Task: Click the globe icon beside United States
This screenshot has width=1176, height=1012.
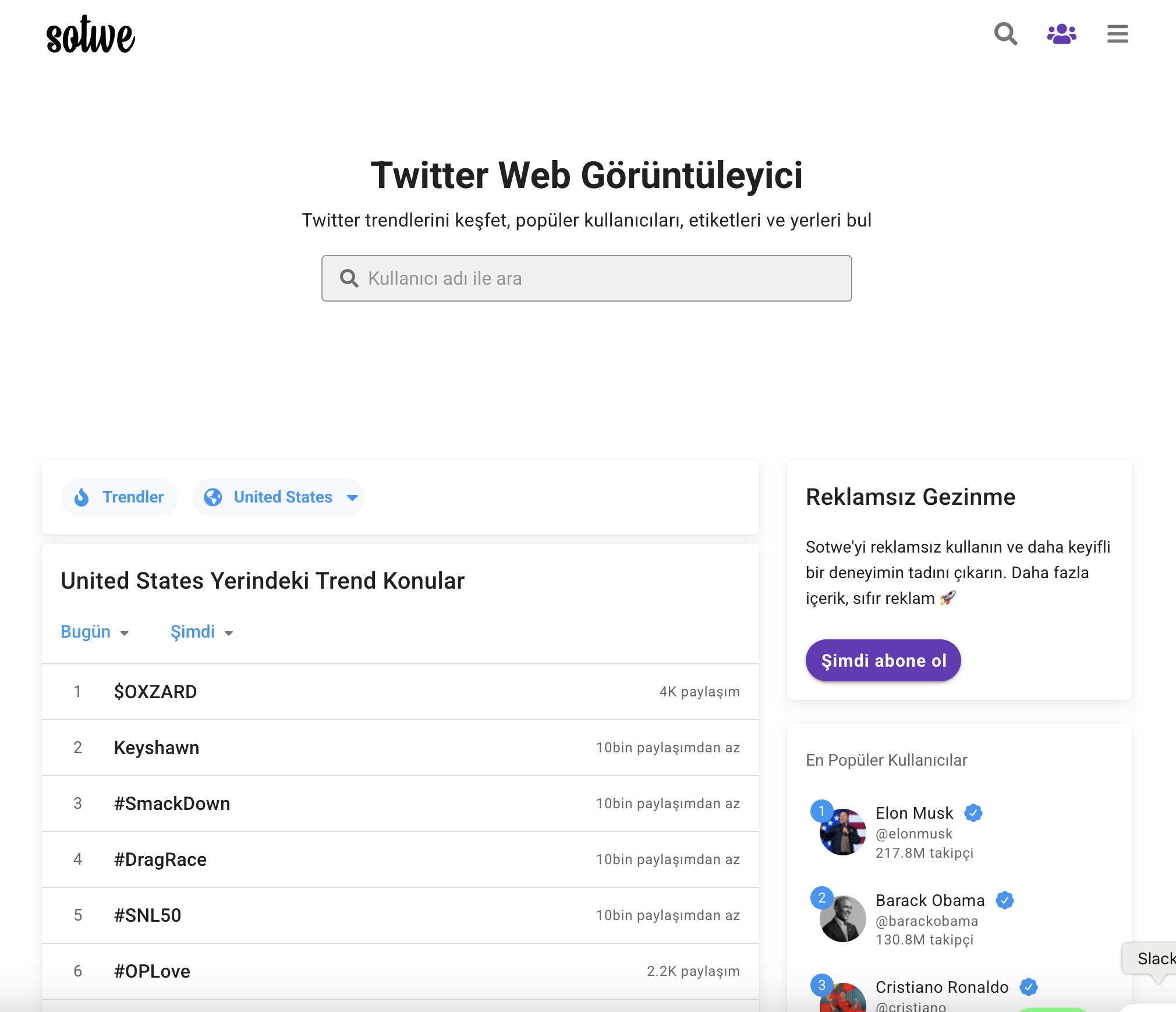Action: 212,497
